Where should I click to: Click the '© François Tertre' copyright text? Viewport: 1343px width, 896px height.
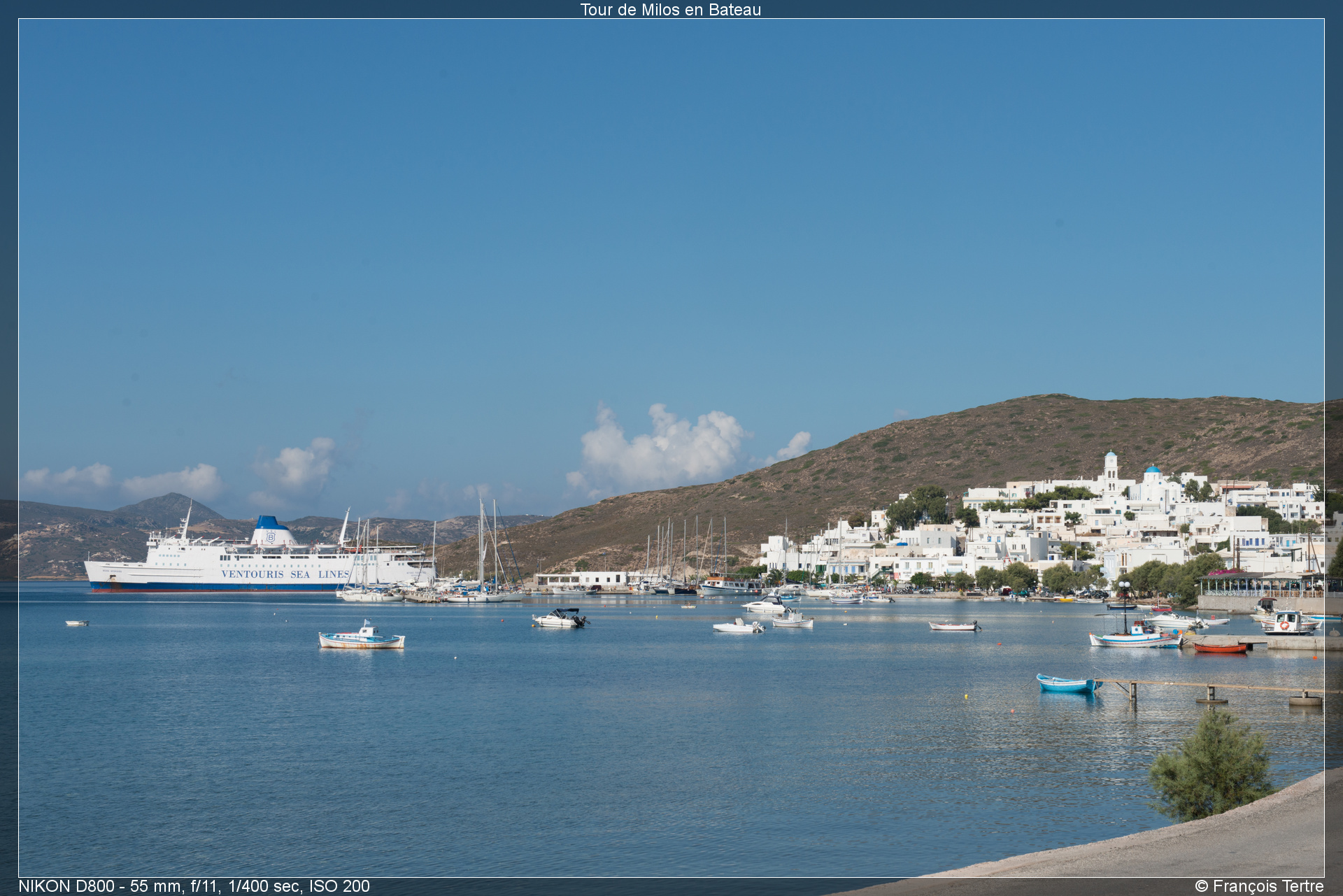[1259, 886]
